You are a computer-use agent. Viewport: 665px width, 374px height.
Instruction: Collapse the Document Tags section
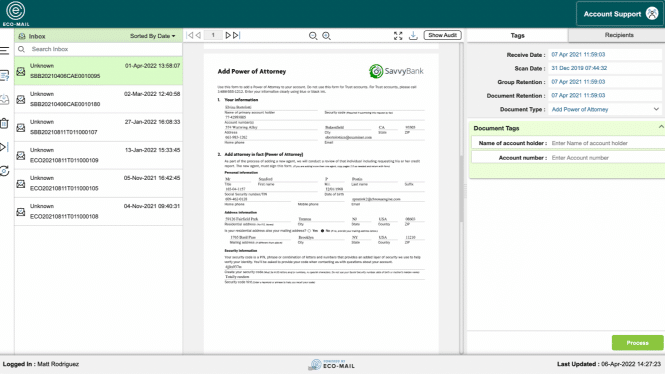(661, 127)
